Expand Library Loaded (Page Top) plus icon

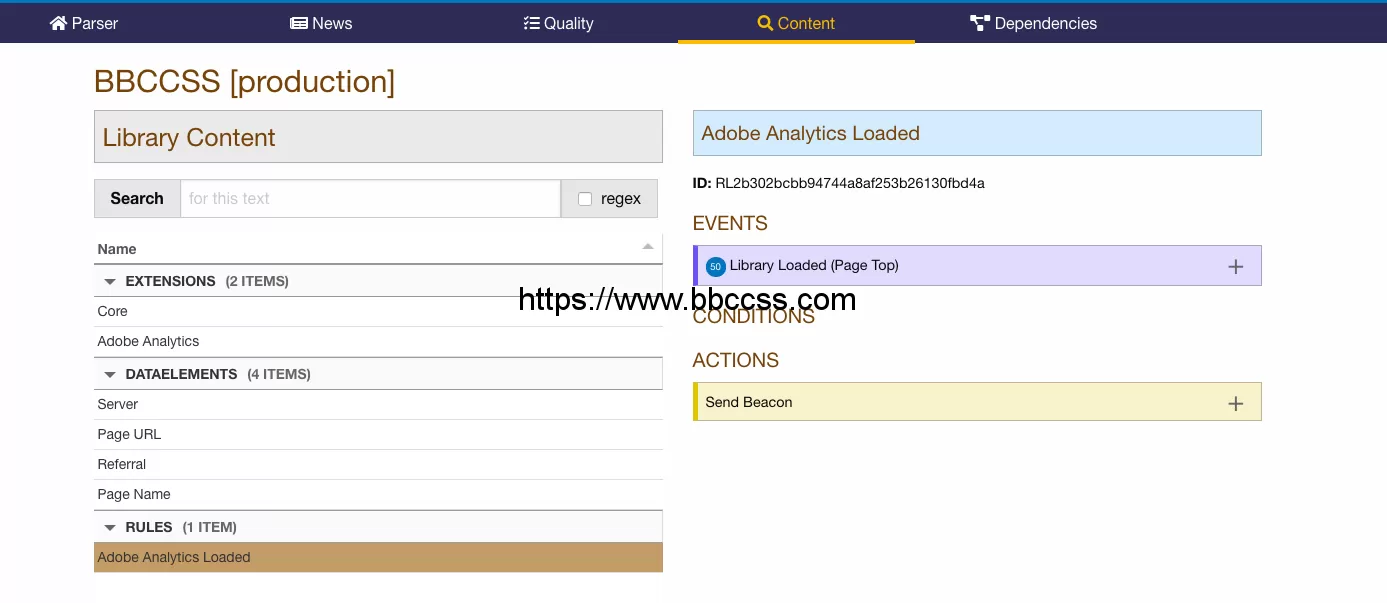click(1236, 266)
